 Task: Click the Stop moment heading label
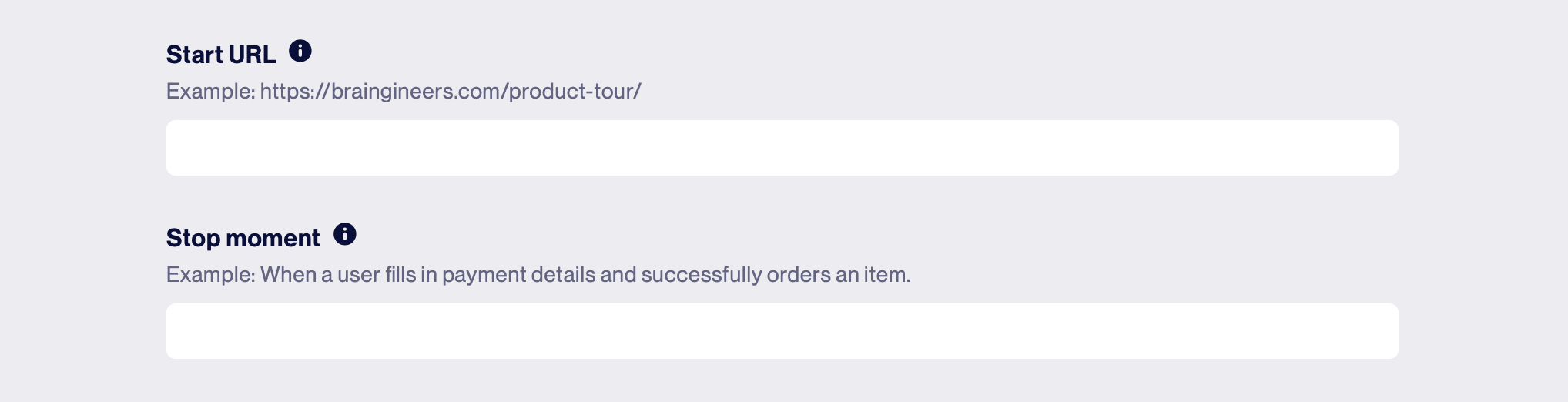tap(243, 238)
